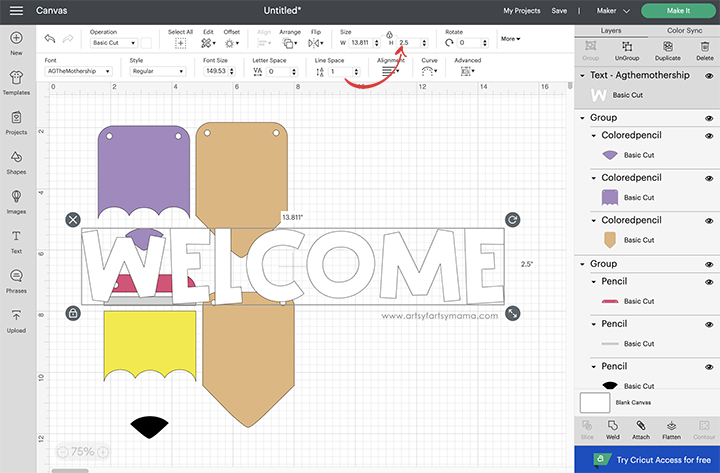Hide the first Group layer
The image size is (720, 473).
709,118
